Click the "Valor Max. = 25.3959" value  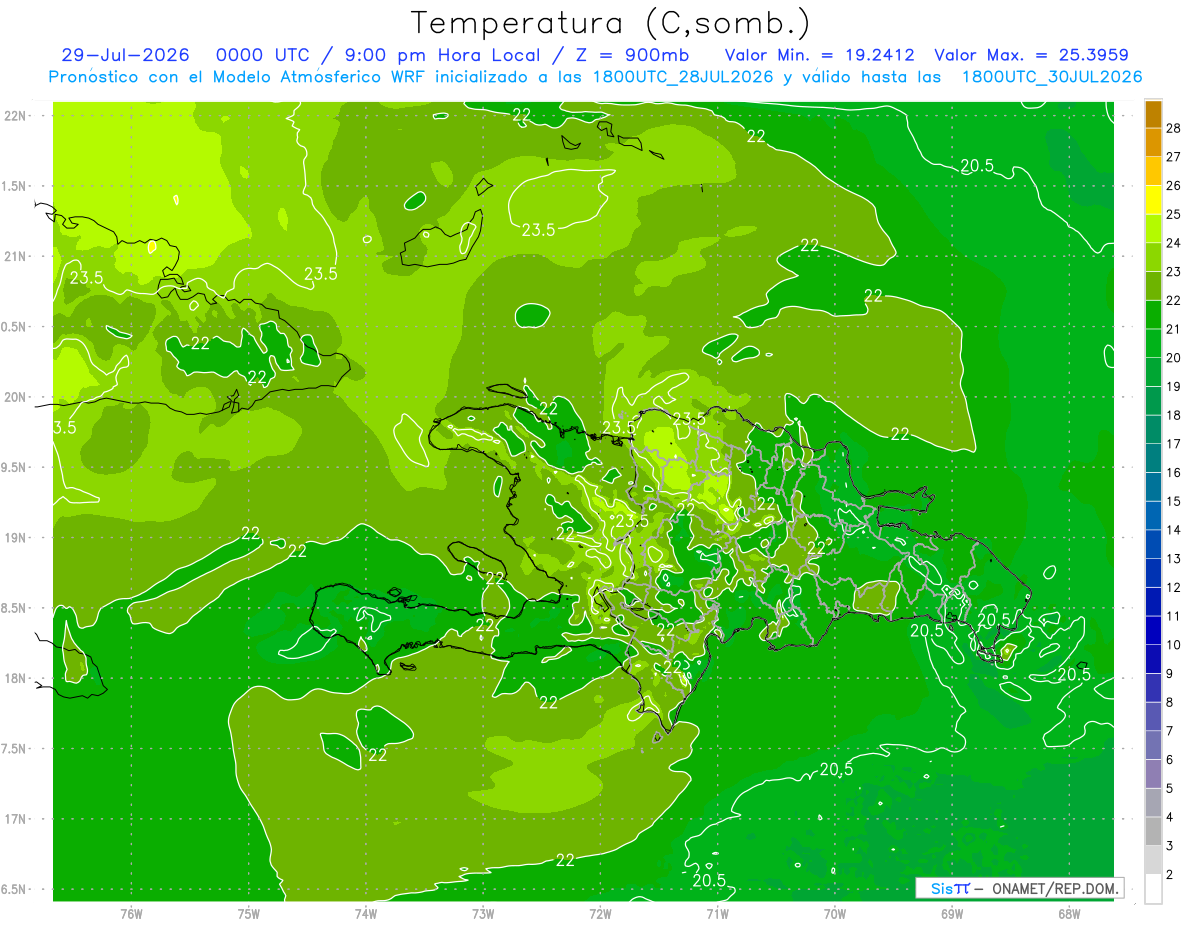1031,55
